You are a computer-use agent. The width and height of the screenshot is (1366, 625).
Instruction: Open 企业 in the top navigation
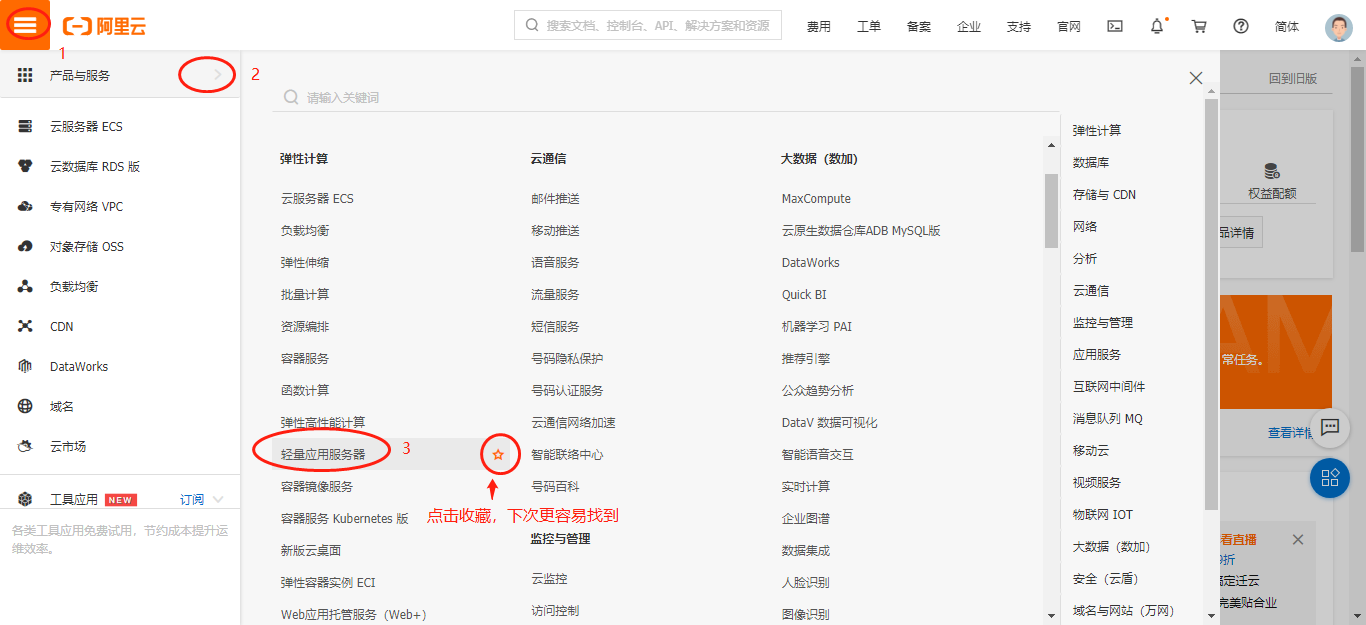pos(969,27)
